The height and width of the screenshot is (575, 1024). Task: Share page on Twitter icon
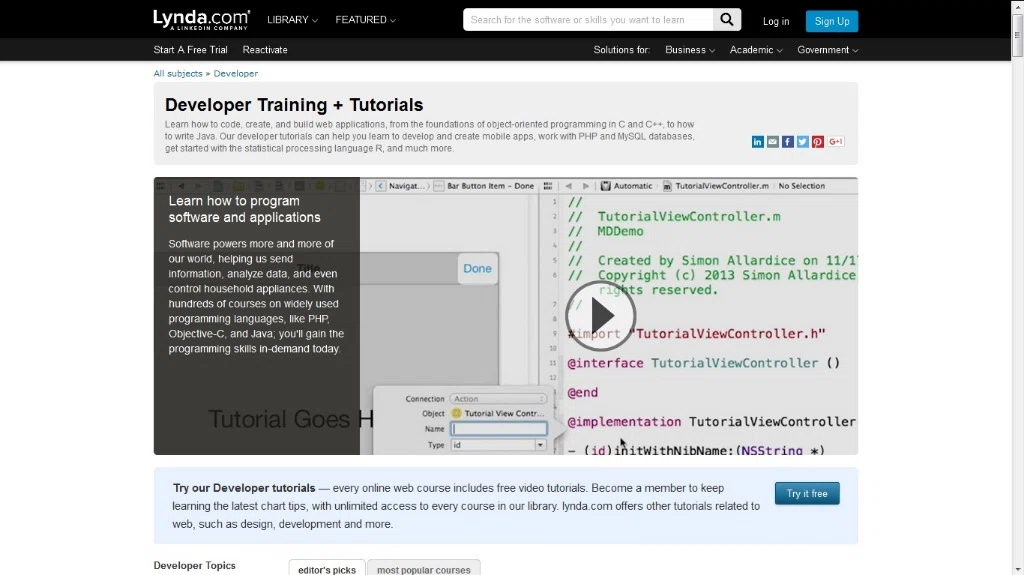[803, 142]
